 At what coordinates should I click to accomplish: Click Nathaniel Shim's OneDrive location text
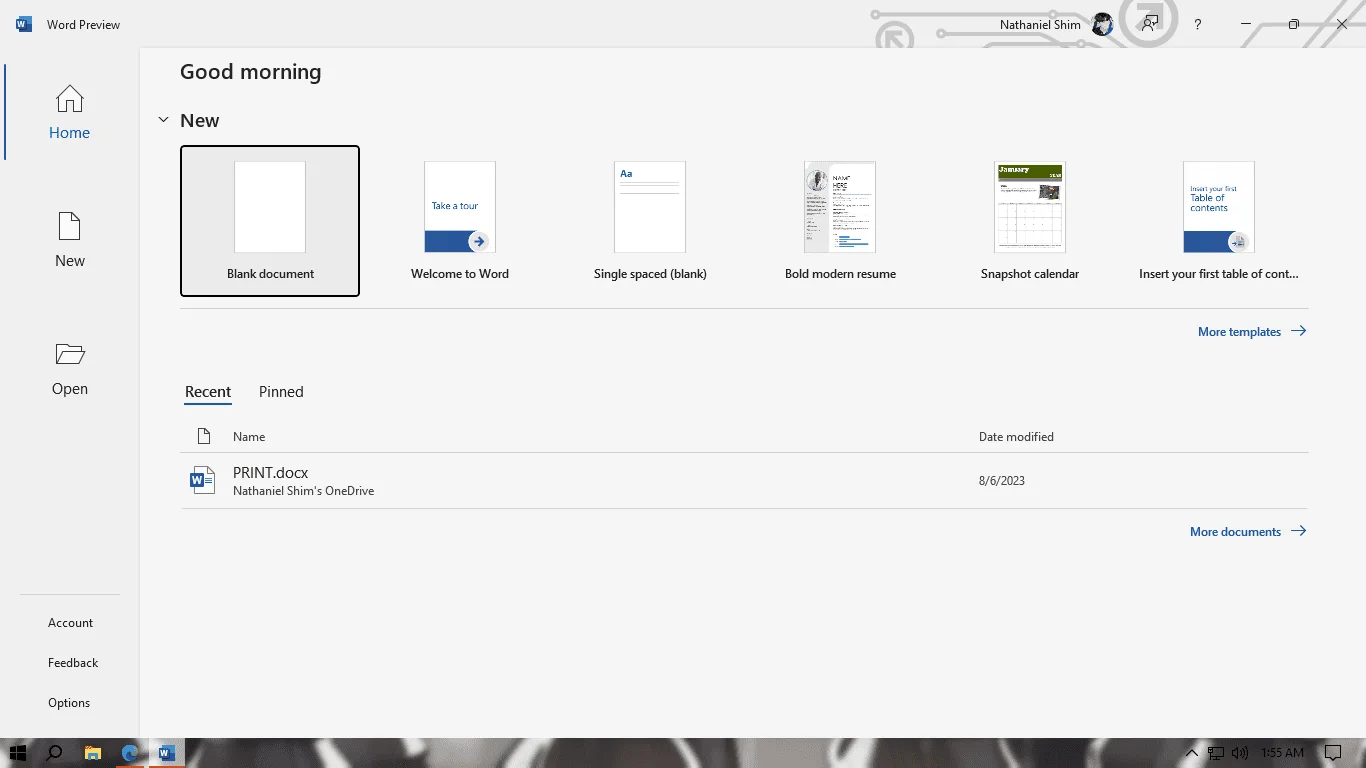[x=303, y=491]
